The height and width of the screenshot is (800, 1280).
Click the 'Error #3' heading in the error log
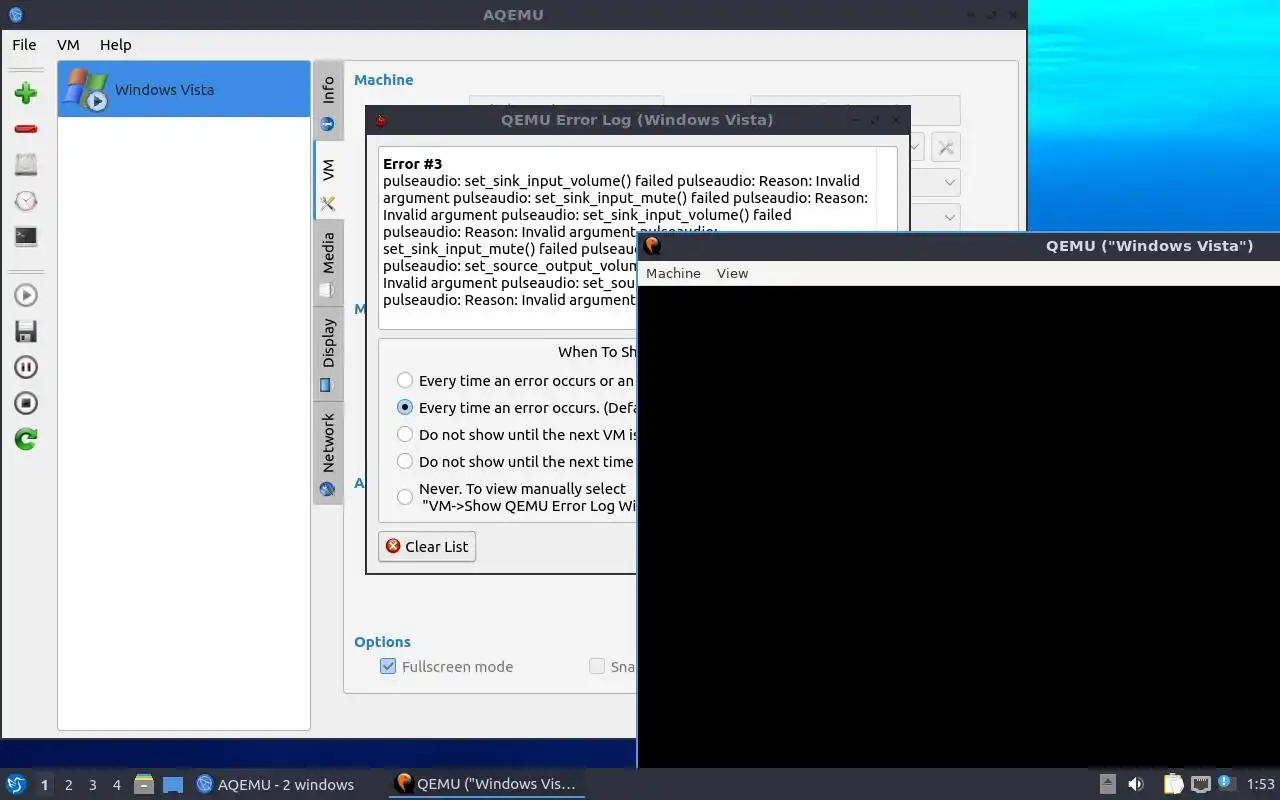(x=412, y=164)
